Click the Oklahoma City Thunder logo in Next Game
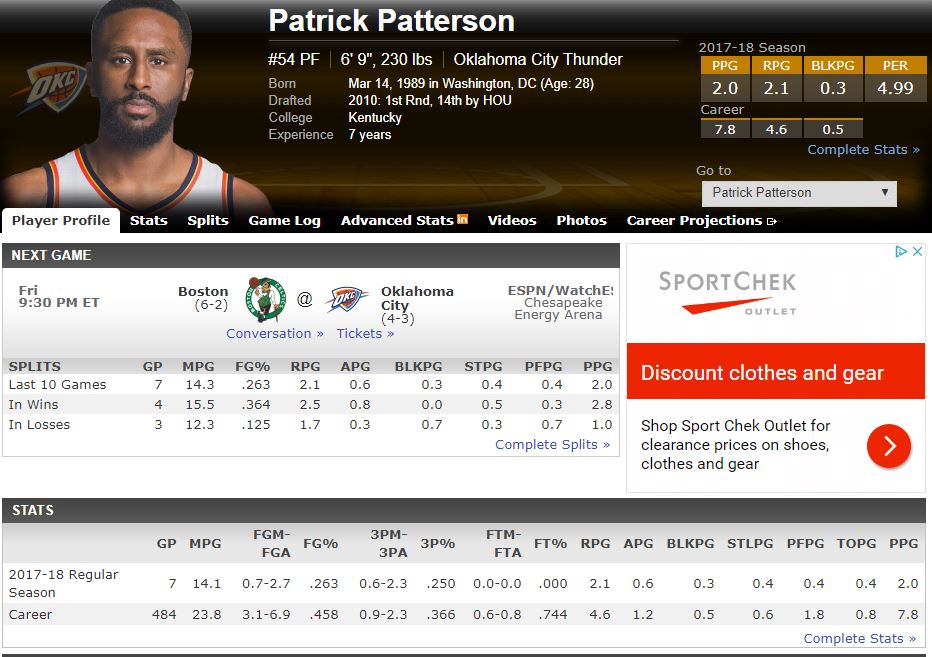 (346, 299)
